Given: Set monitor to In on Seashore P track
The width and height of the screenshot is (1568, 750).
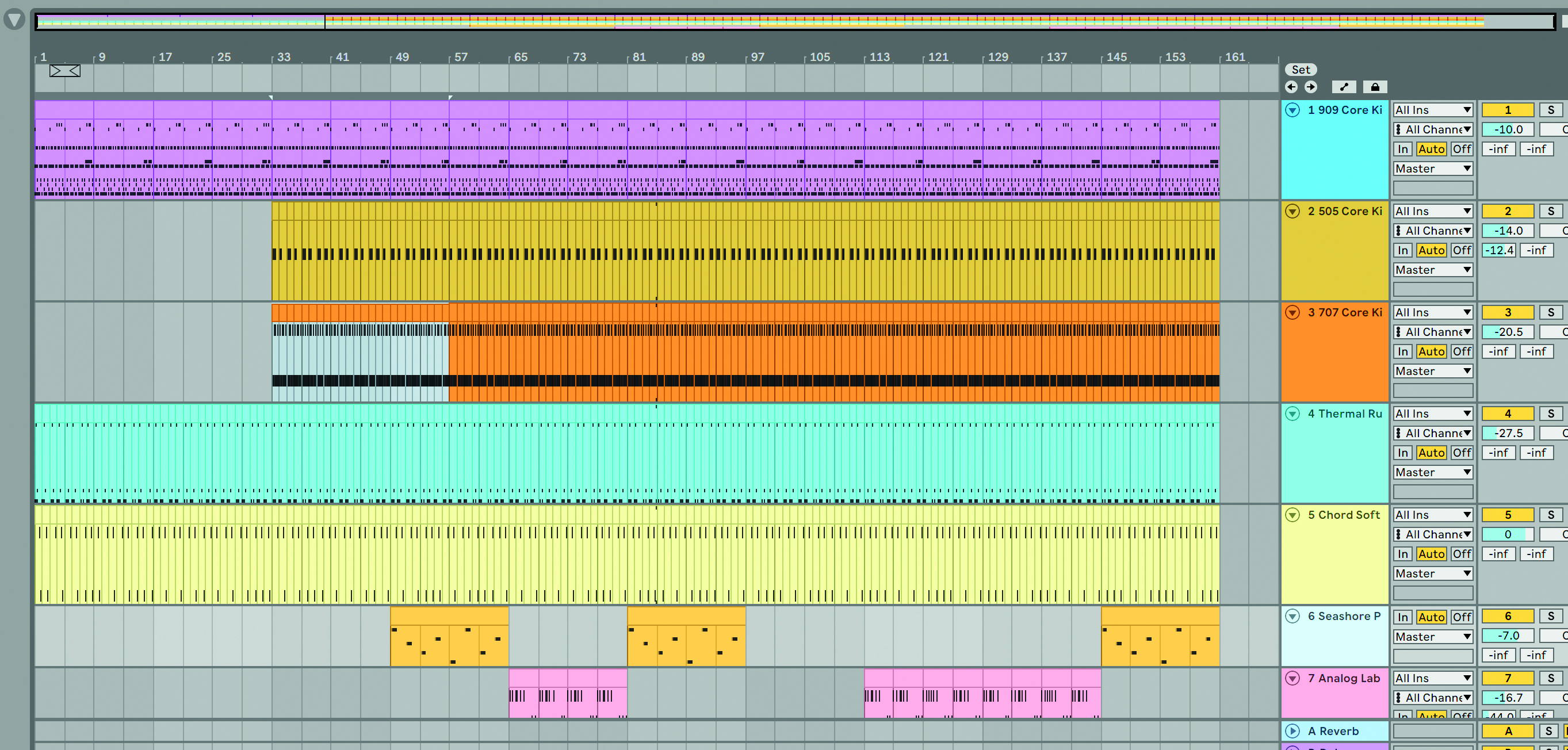Looking at the screenshot, I should (x=1402, y=617).
